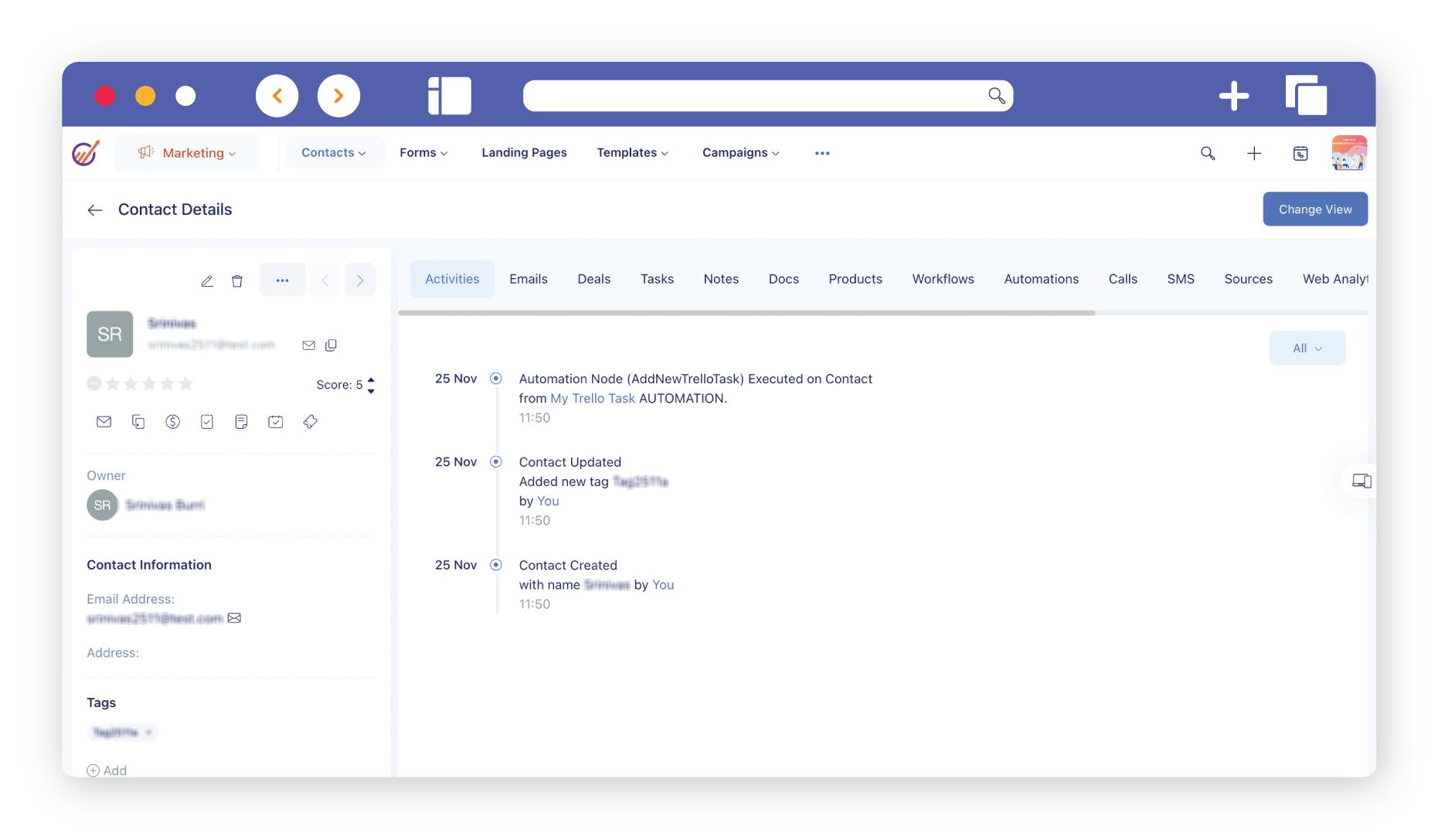
Task: Open the Workflows tab
Action: (943, 279)
